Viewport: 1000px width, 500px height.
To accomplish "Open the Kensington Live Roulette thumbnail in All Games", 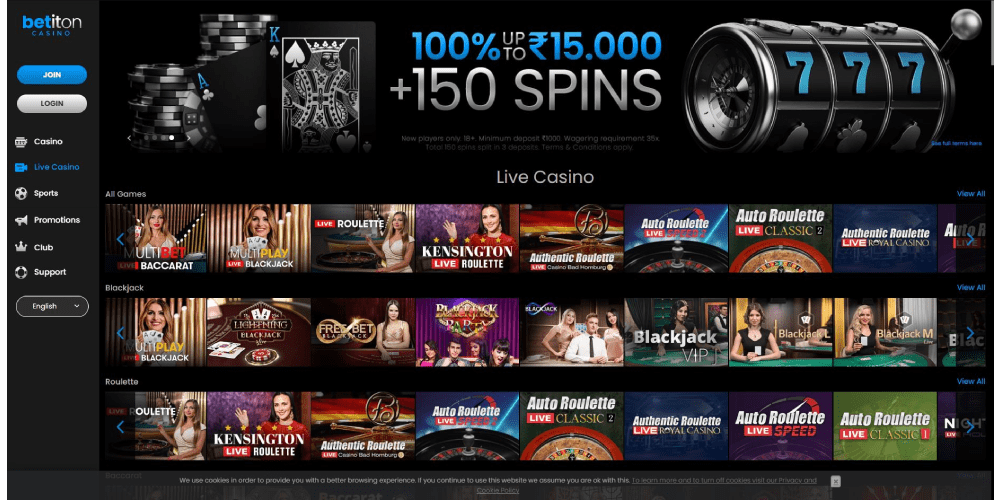I will coord(467,238).
